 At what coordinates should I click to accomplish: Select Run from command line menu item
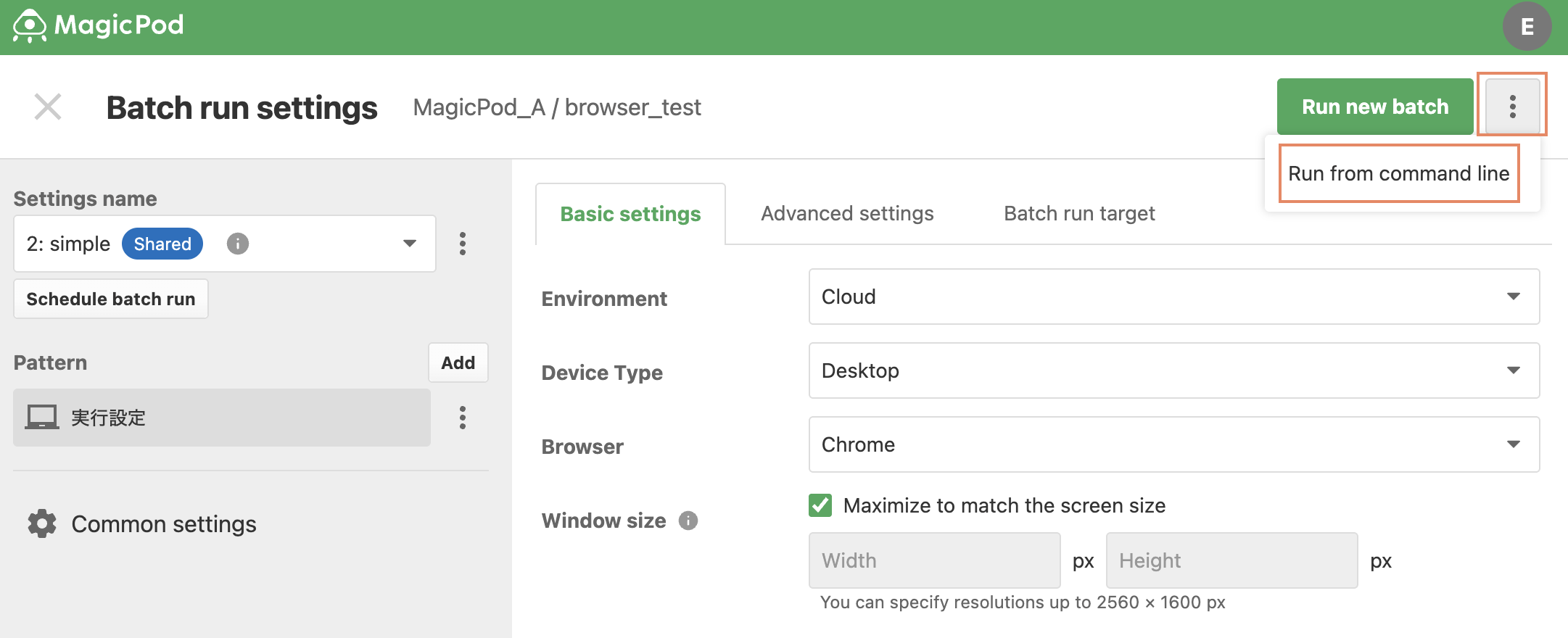[x=1398, y=173]
